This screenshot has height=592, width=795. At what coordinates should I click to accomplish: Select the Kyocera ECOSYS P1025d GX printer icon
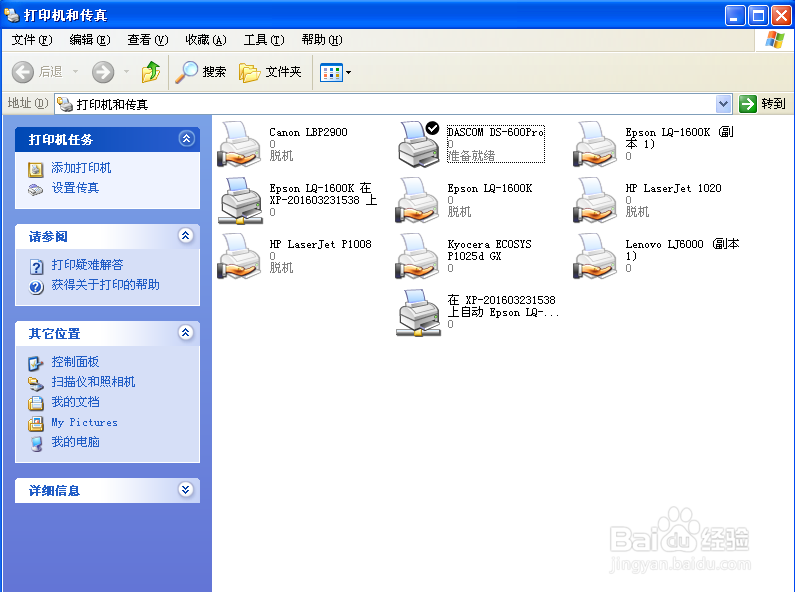(x=417, y=256)
